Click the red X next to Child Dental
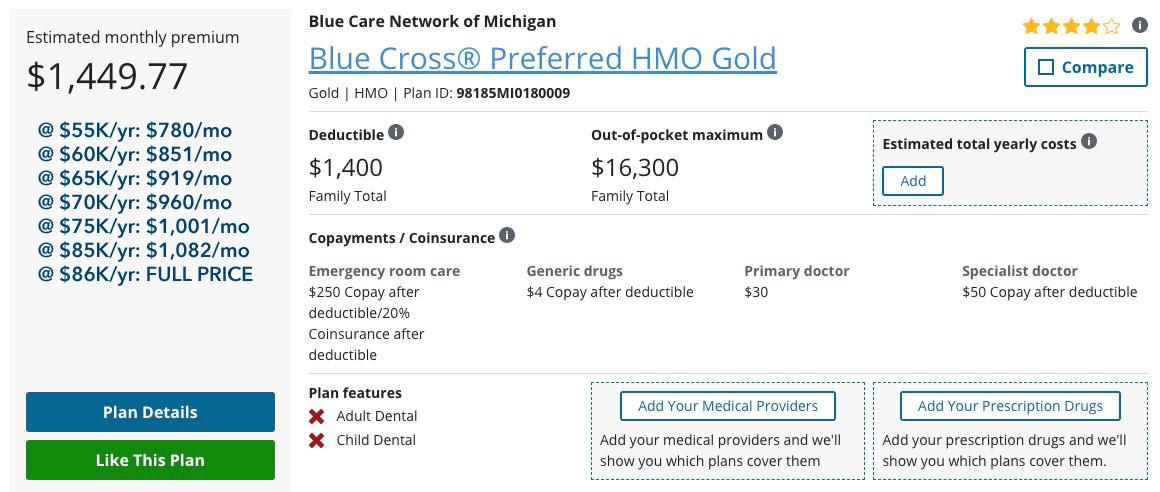 pyautogui.click(x=317, y=440)
